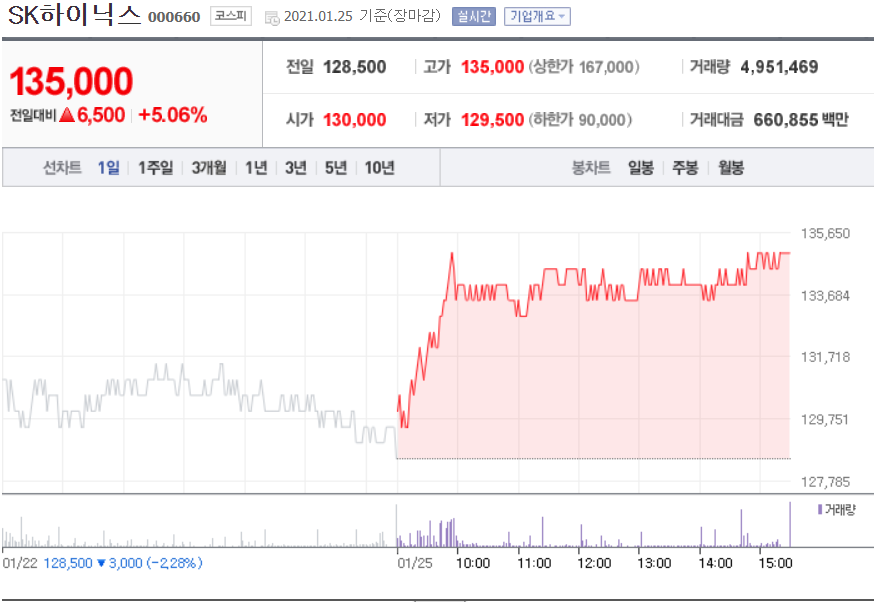Select the 1주일 line chart tab
This screenshot has width=874, height=602.
pos(156,167)
